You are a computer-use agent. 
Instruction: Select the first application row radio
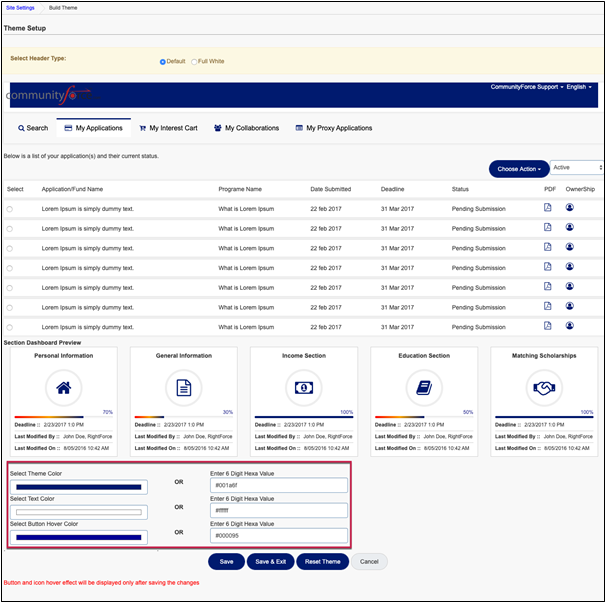coord(10,209)
